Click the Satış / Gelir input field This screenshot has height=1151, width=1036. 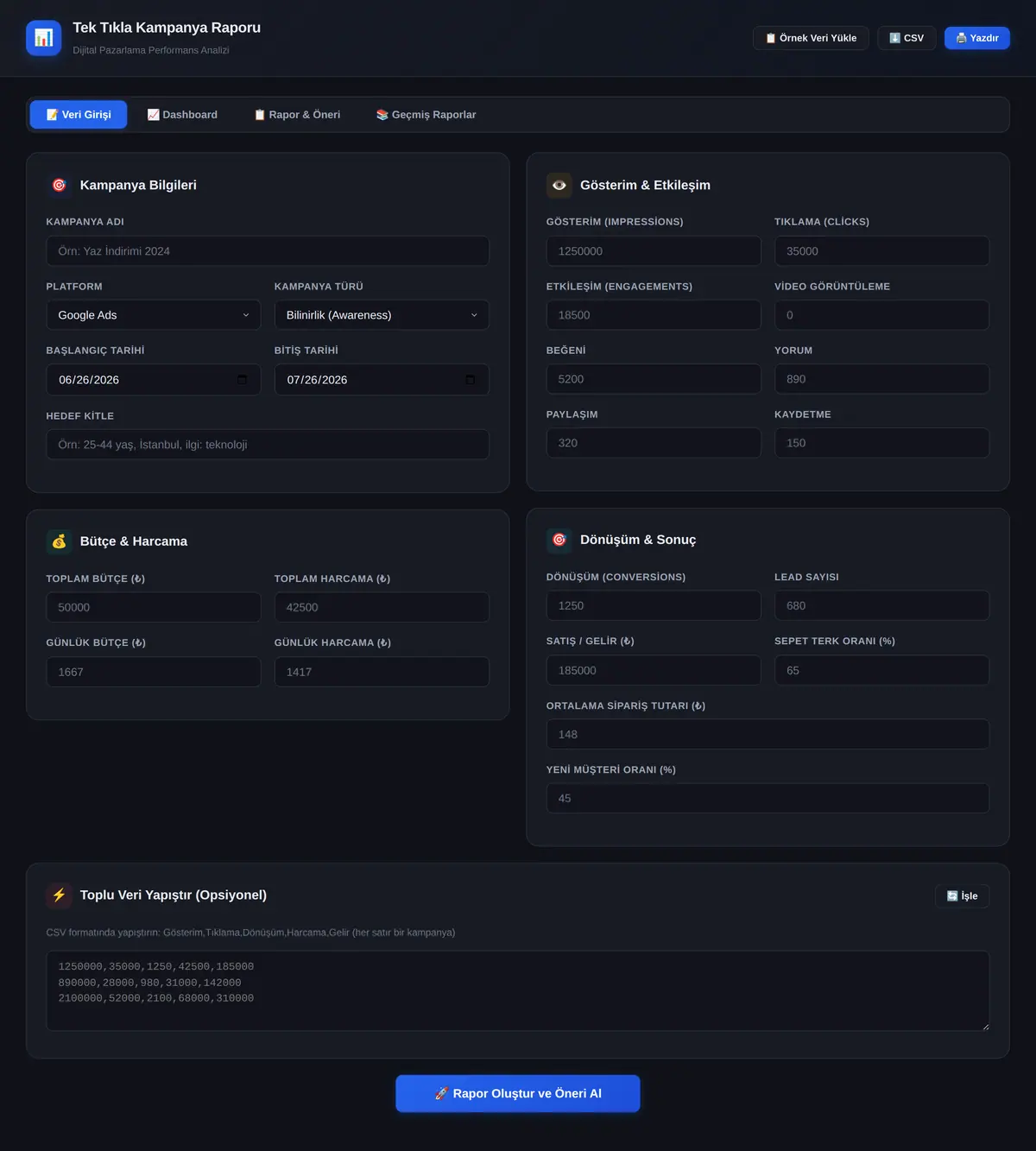[654, 670]
